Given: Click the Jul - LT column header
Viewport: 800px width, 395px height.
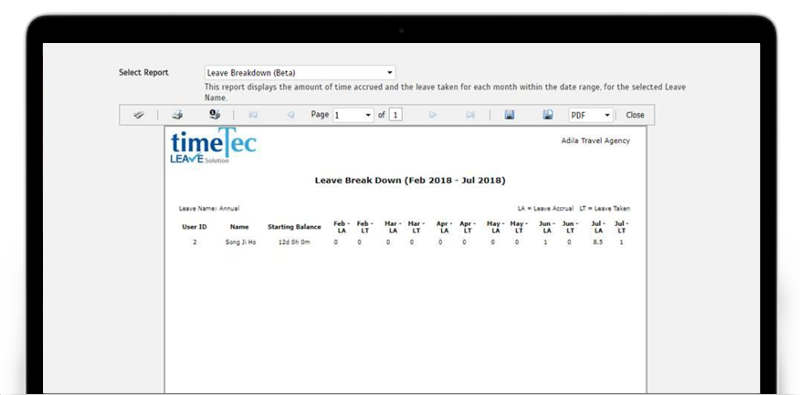Looking at the screenshot, I should click(621, 227).
